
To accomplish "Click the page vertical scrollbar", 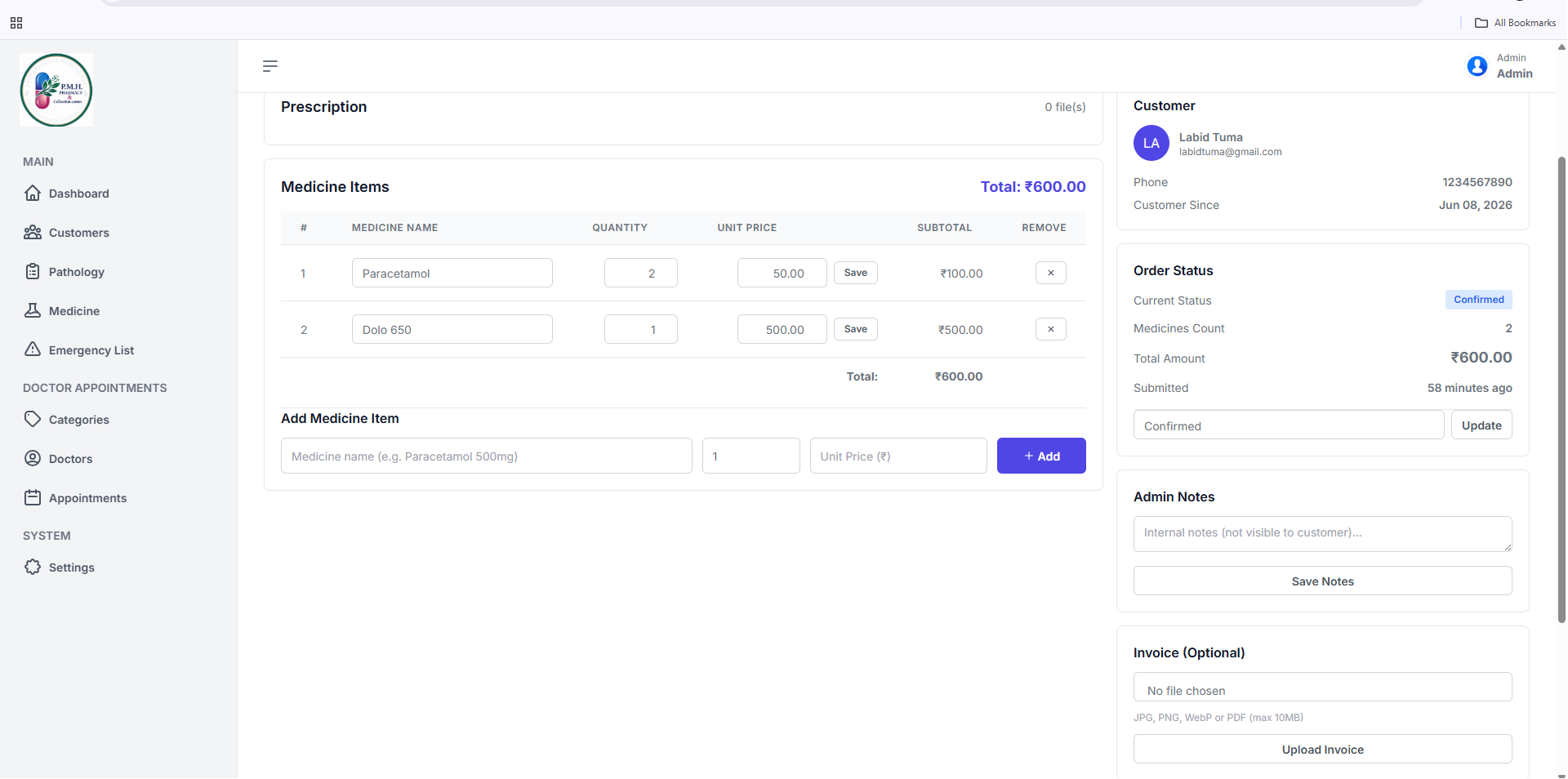I will point(1561,388).
